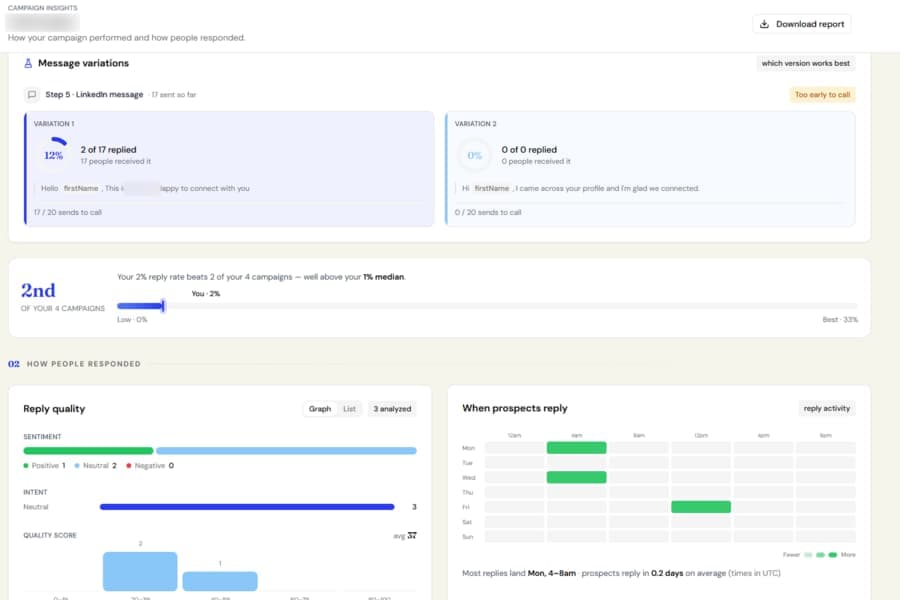Viewport: 900px width, 600px height.
Task: Click the quality score bar labeled 1
Action: pyautogui.click(x=220, y=581)
